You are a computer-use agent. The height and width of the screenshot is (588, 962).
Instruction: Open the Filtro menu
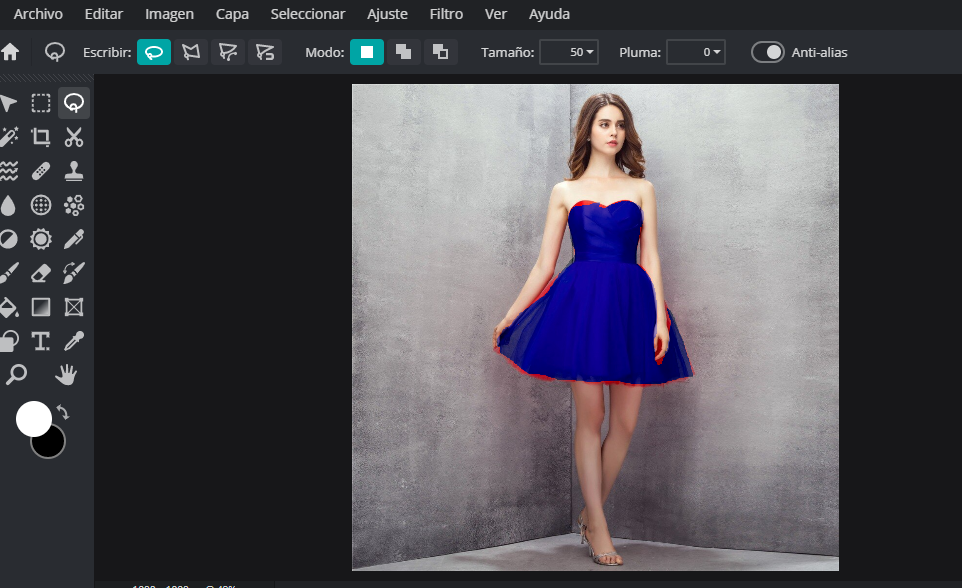[x=446, y=14]
